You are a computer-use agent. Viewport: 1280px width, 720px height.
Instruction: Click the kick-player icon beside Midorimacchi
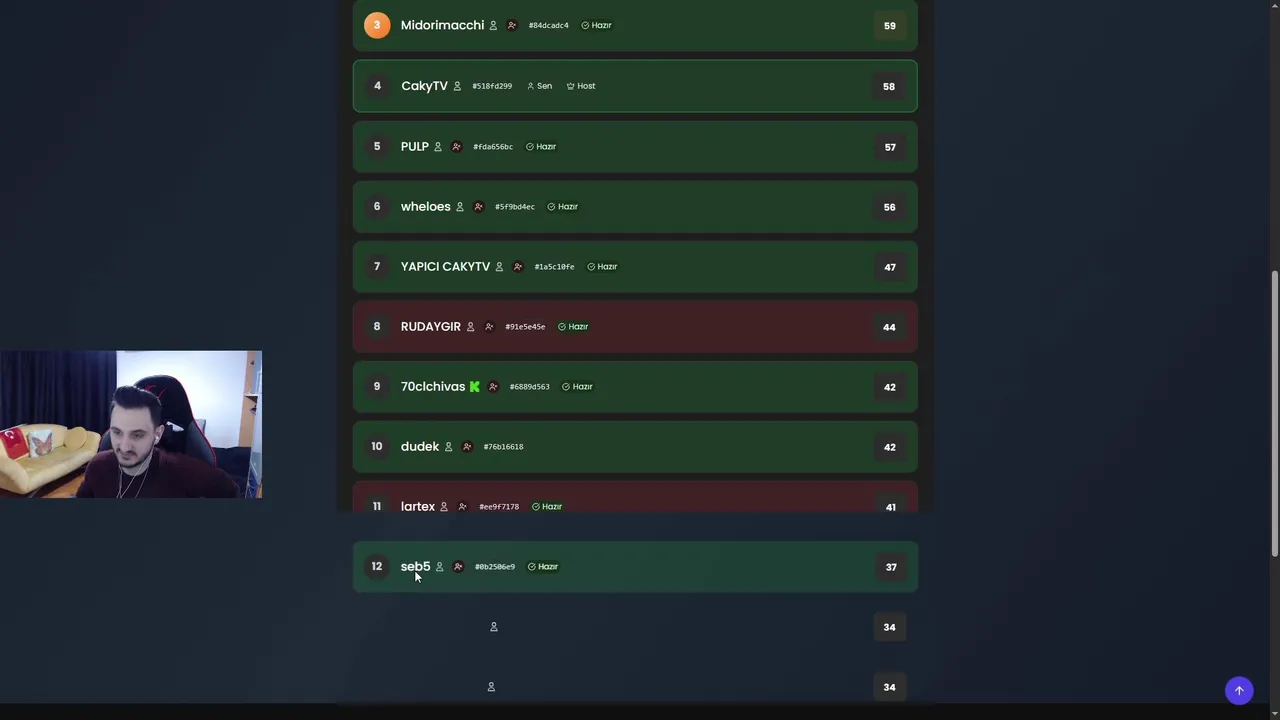[512, 25]
